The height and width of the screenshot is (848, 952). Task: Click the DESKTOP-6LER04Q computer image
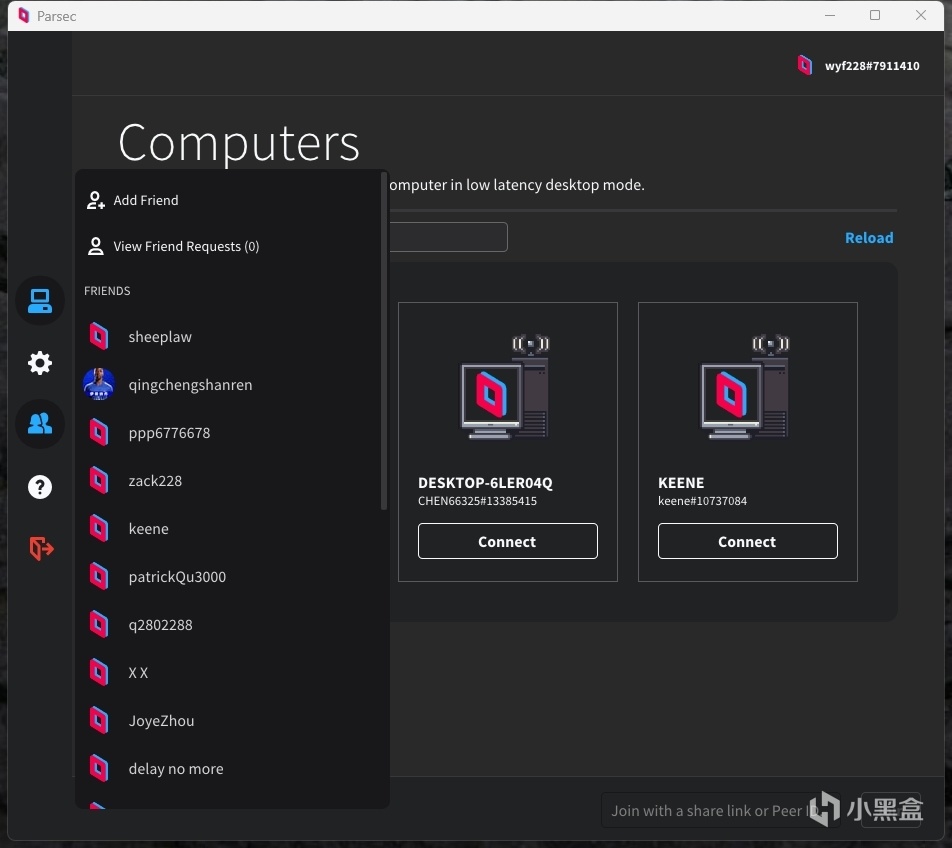tap(505, 387)
